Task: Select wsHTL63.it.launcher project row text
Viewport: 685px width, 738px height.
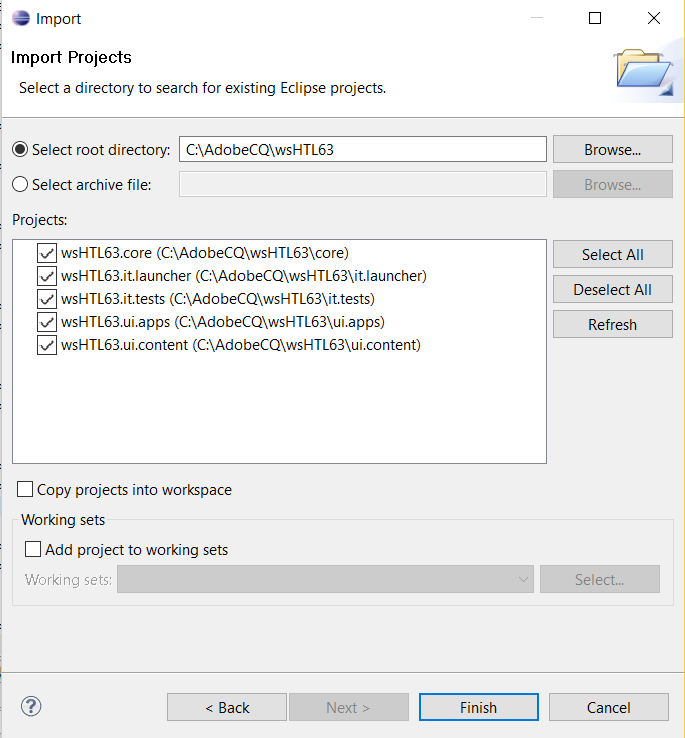Action: tap(244, 276)
